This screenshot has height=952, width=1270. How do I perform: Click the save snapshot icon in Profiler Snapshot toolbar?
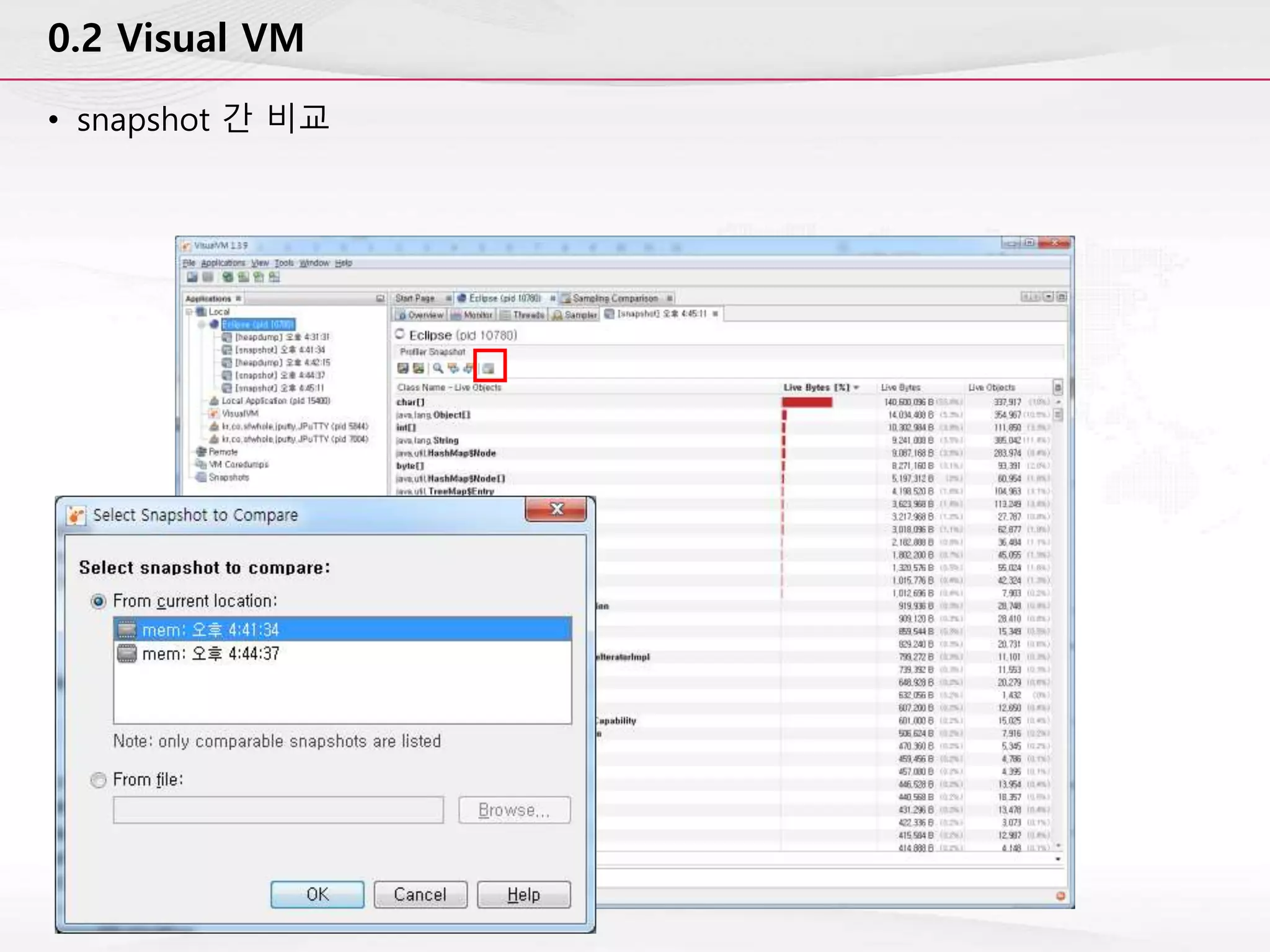tap(403, 368)
